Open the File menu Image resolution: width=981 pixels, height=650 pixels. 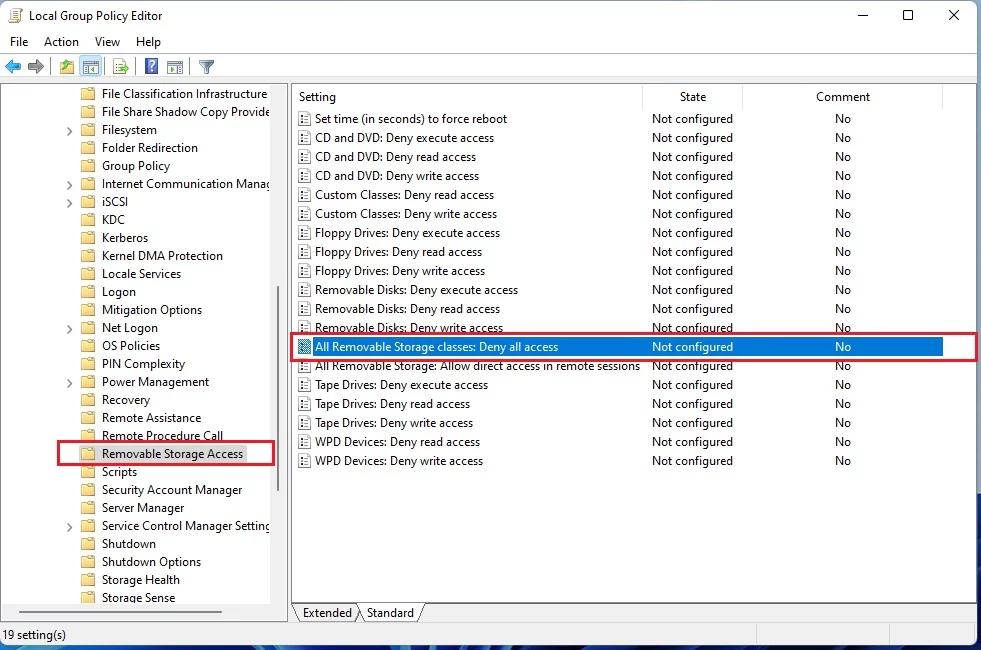[x=19, y=42]
